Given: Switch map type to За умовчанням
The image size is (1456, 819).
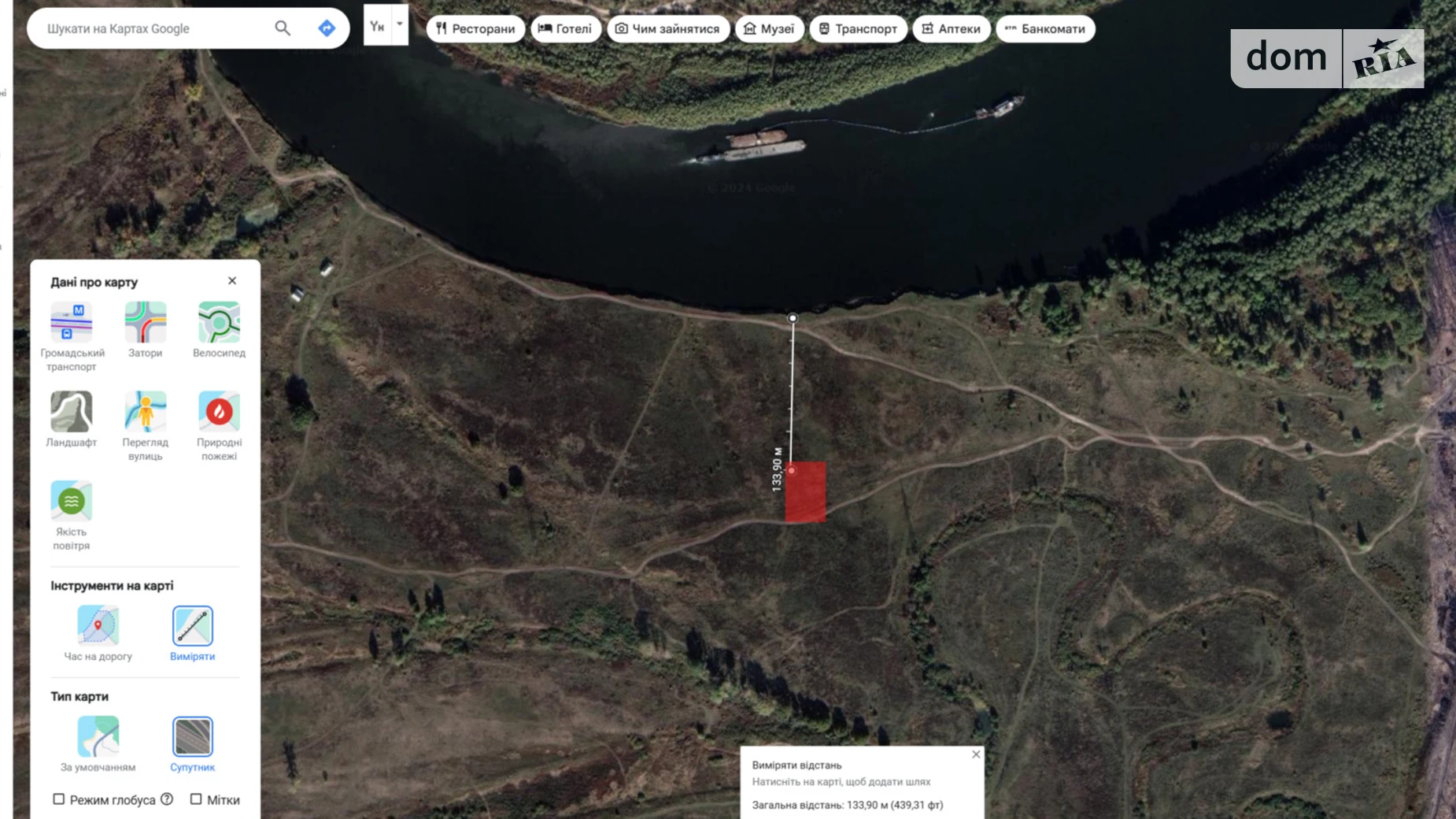Looking at the screenshot, I should coord(98,736).
